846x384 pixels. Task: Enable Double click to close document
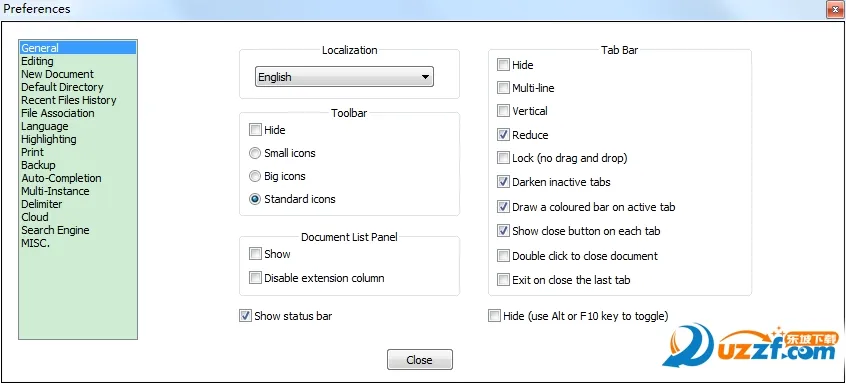pyautogui.click(x=503, y=256)
